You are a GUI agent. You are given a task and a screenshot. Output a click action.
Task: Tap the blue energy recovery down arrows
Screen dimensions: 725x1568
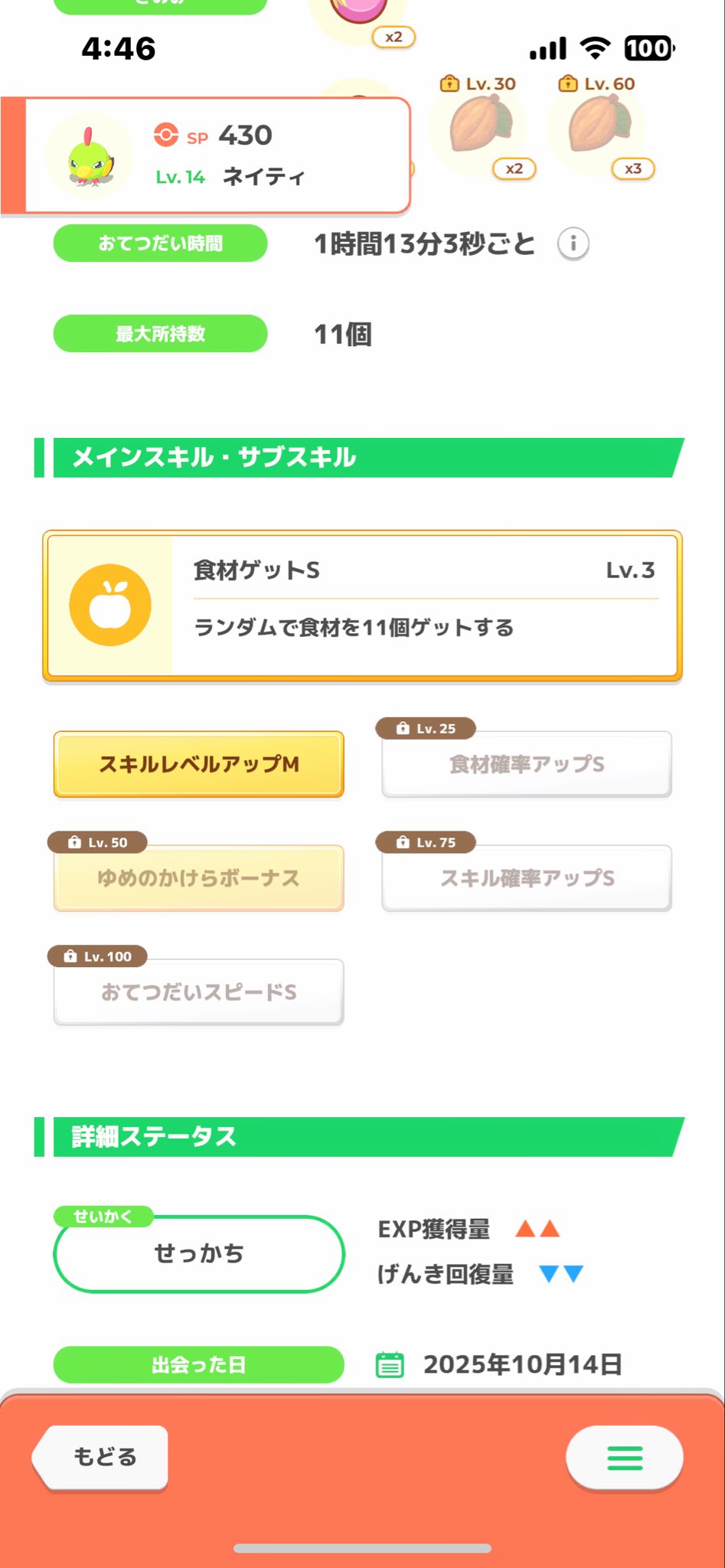(x=561, y=1273)
